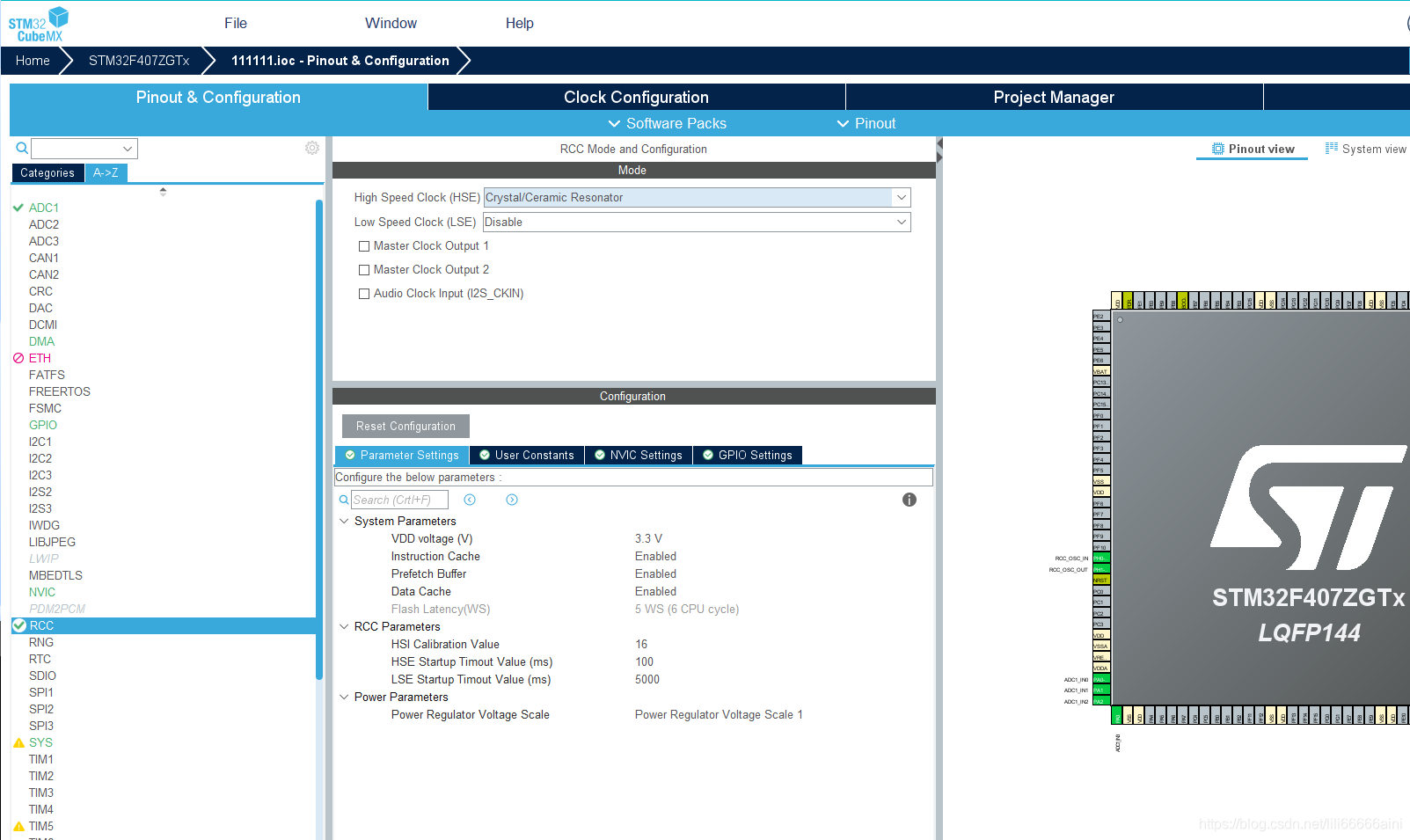The width and height of the screenshot is (1410, 840).
Task: Click the 111111.ioc breadcrumb
Action: (340, 61)
